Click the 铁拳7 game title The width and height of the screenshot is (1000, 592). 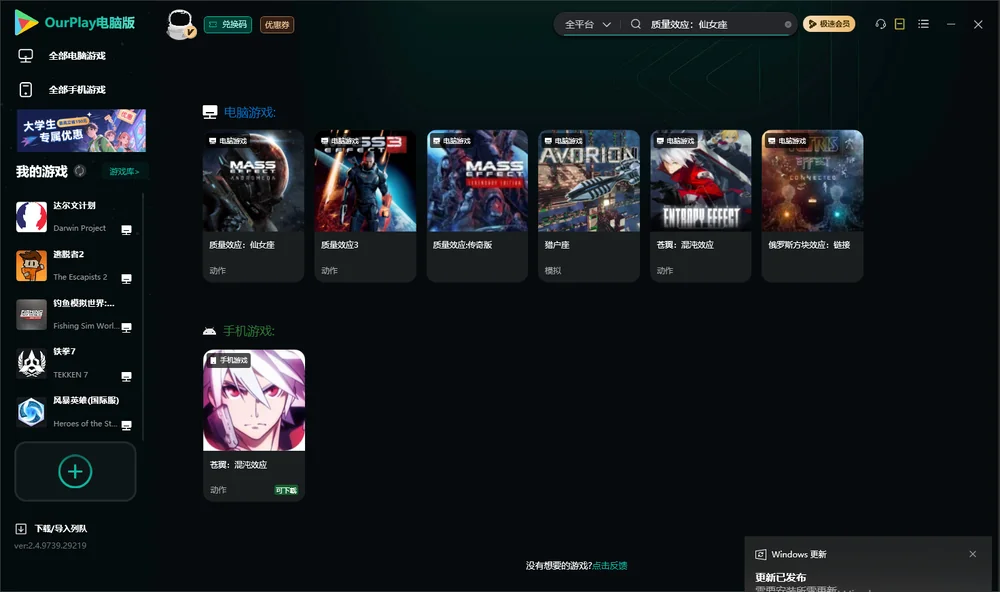point(64,352)
